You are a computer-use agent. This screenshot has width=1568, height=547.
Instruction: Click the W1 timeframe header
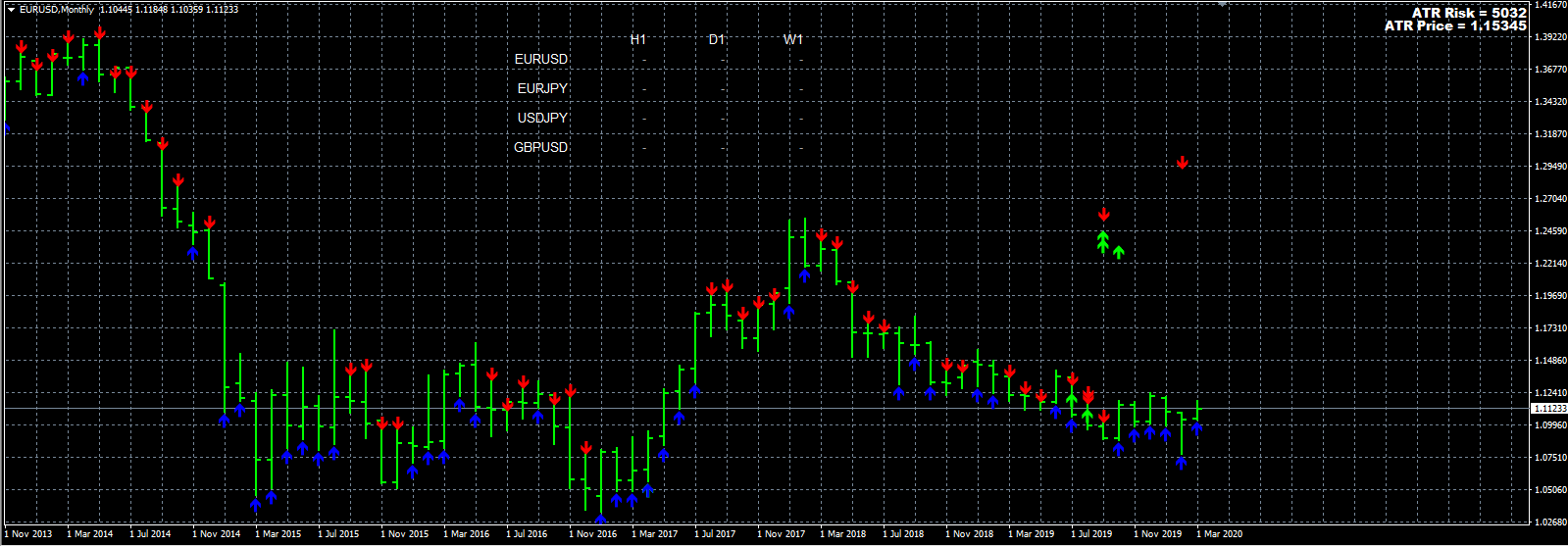tap(793, 39)
